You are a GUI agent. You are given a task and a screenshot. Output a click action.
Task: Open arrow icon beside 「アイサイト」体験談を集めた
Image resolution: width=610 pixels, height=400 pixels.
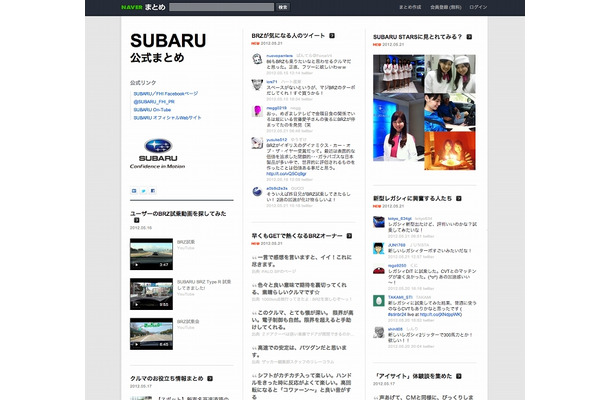point(459,376)
